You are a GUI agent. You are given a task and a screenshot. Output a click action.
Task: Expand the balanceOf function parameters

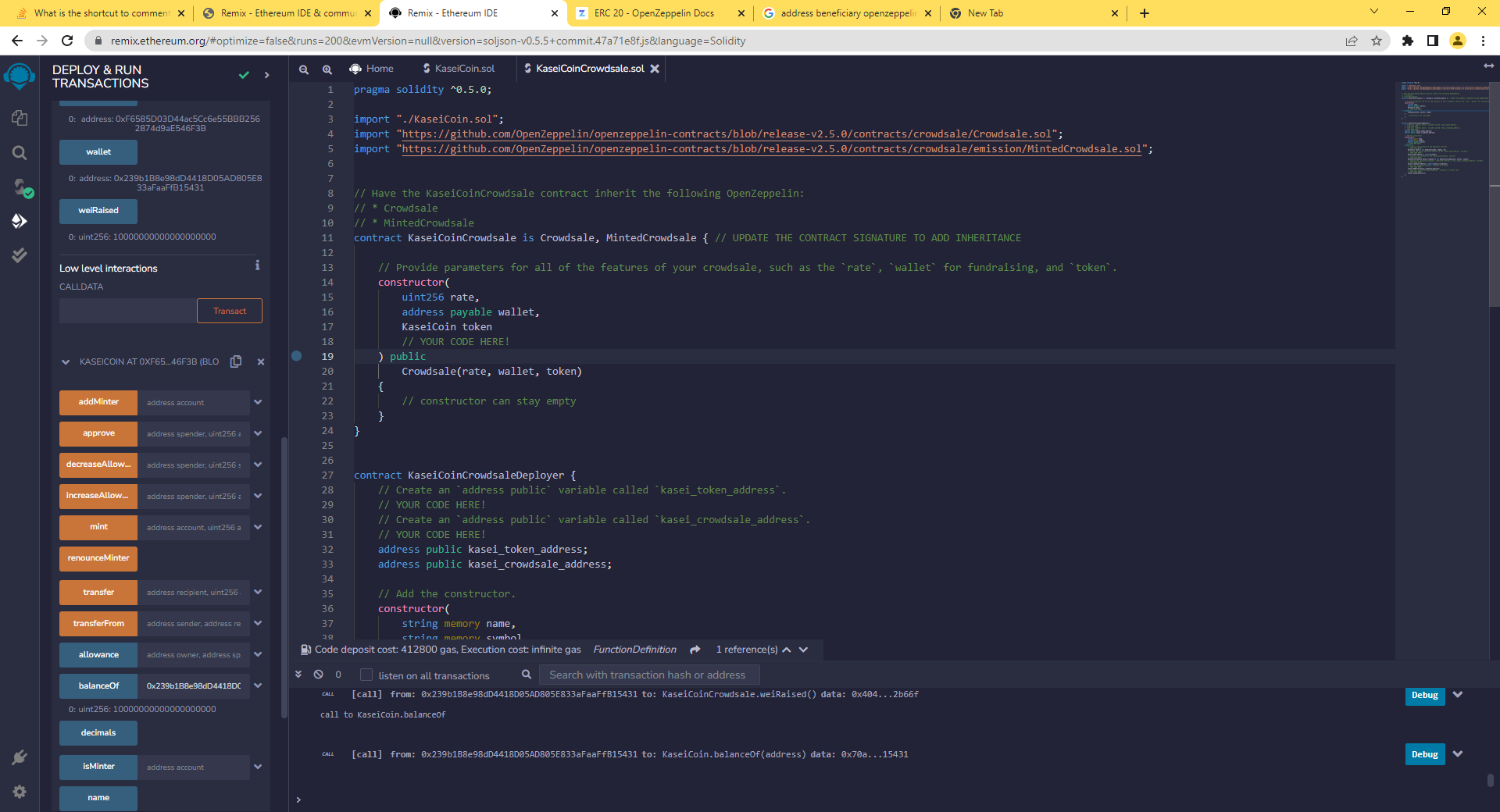click(258, 686)
